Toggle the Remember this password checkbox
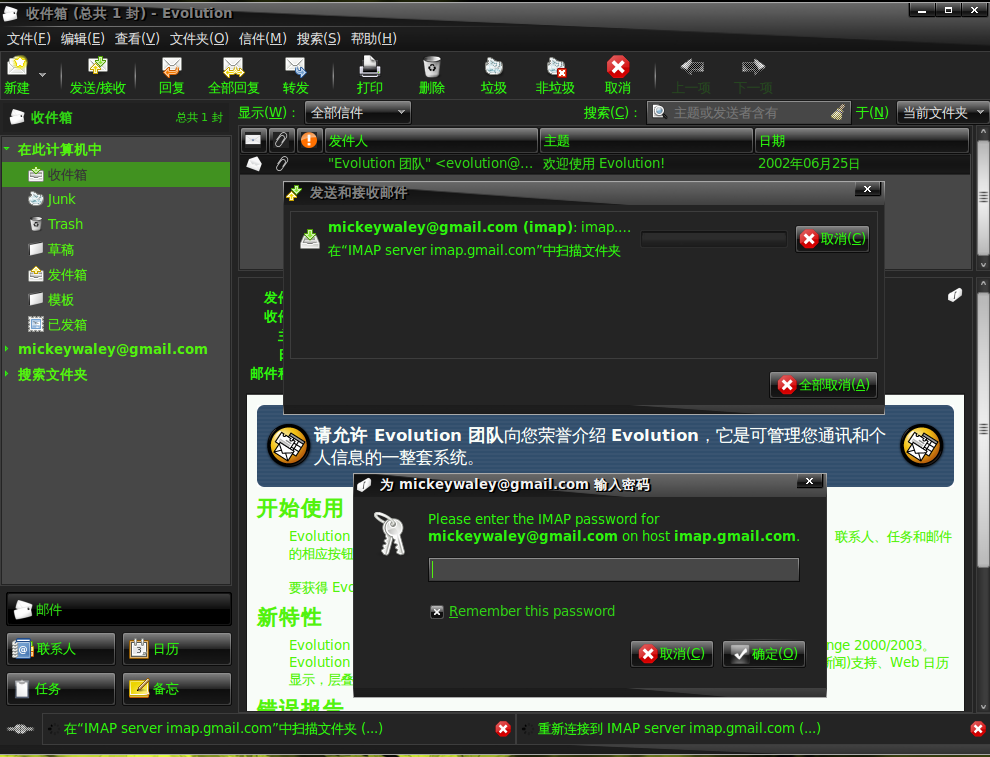Image resolution: width=990 pixels, height=757 pixels. tap(436, 611)
